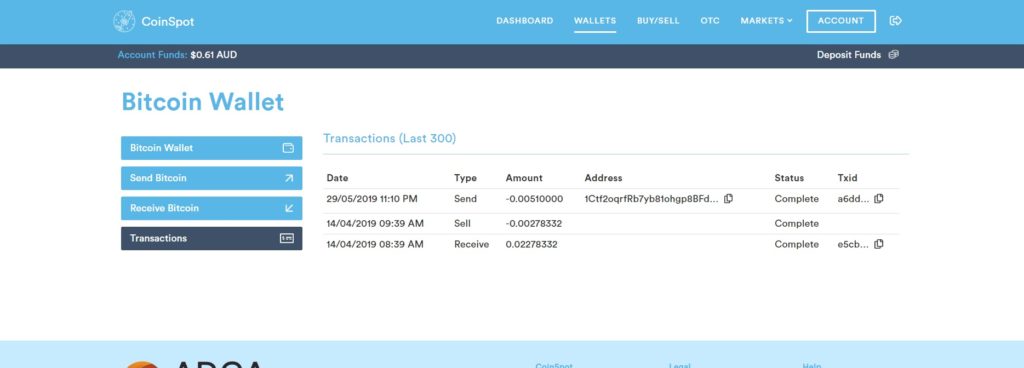Click the Account Funds $0.61 AUD balance
The width and height of the screenshot is (1024, 368).
pos(177,55)
